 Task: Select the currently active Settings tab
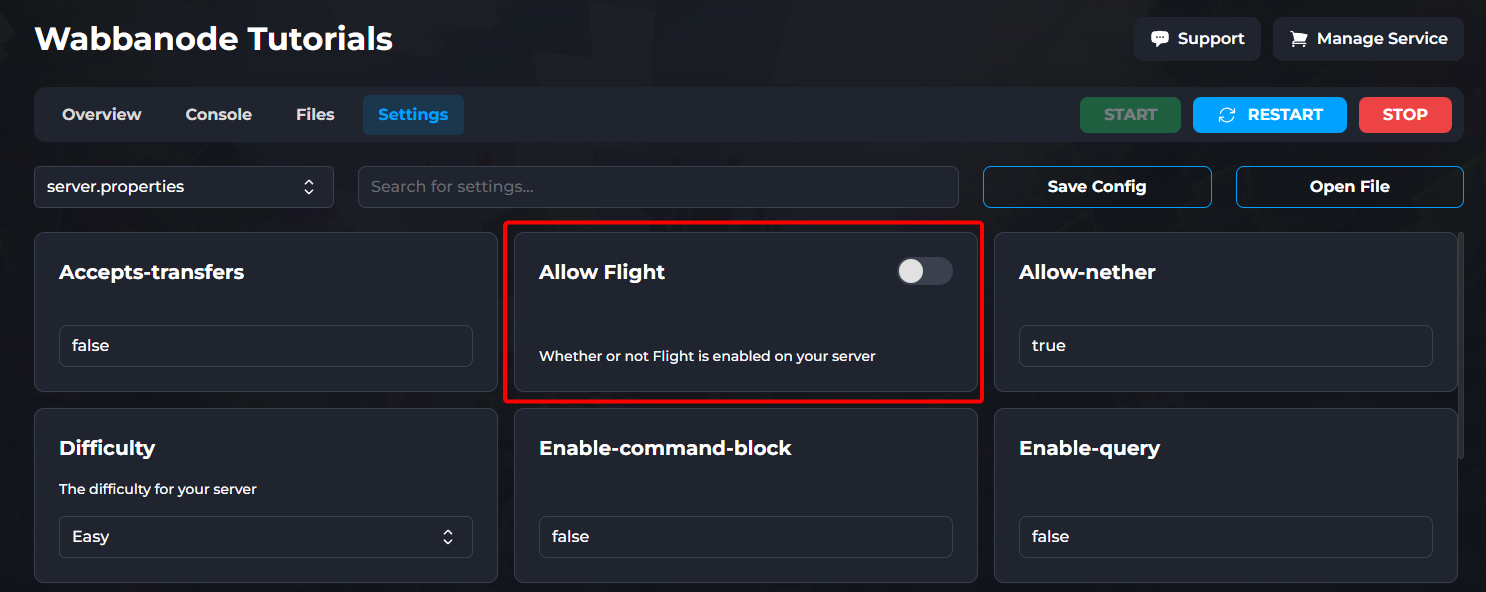point(413,114)
